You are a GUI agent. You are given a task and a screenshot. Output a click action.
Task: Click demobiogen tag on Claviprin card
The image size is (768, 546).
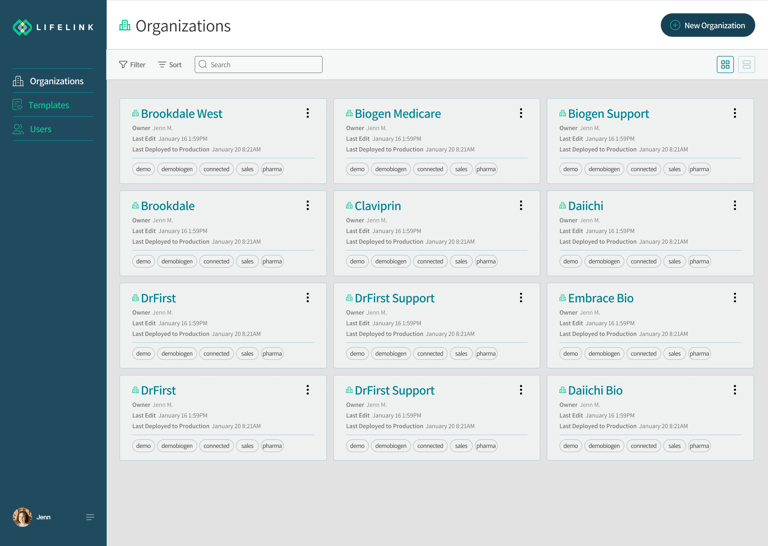click(x=391, y=261)
